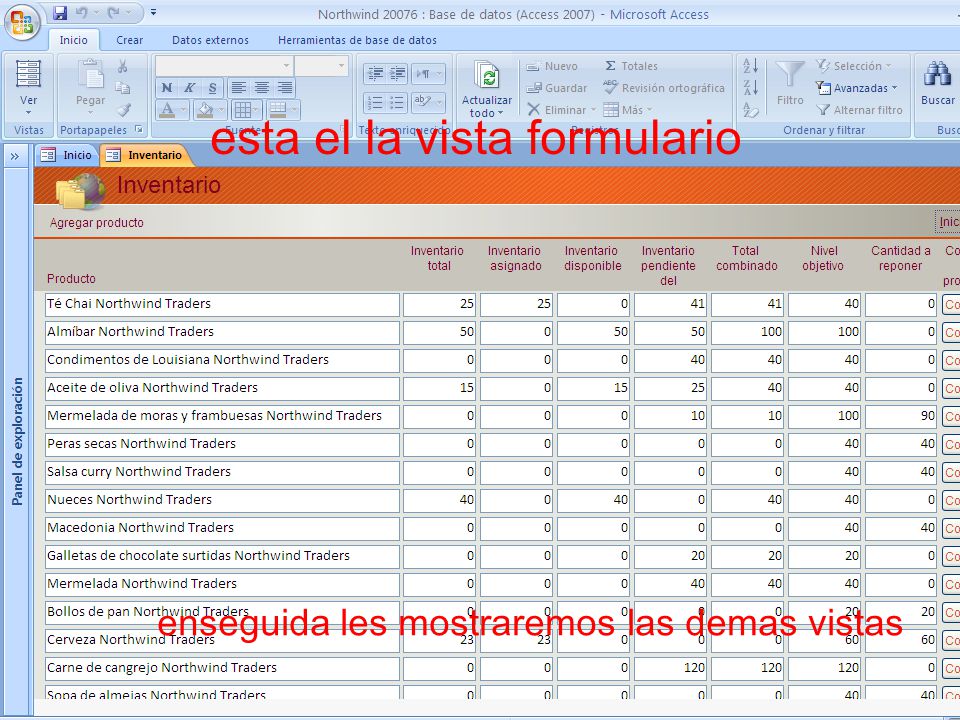Click the Pegar paste icon
Viewport: 960px width, 720px height.
tap(91, 74)
